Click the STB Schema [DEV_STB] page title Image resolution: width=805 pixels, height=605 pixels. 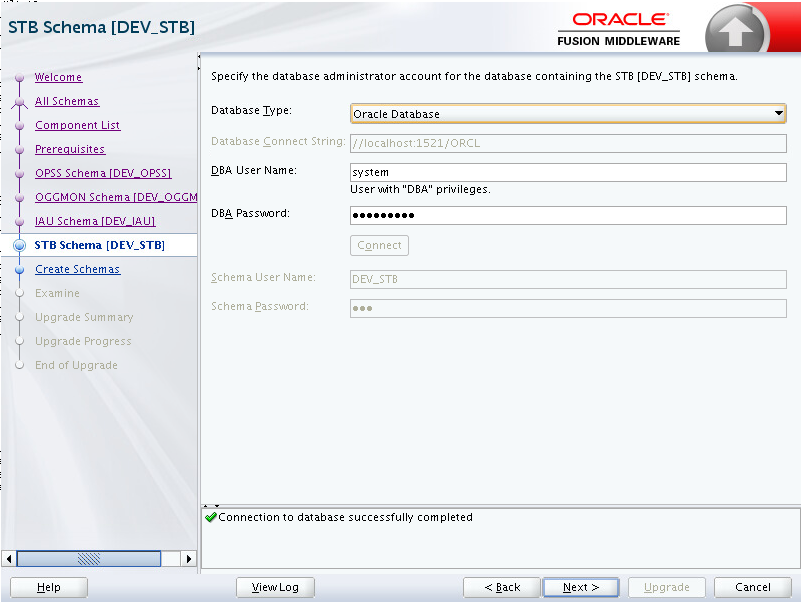[102, 27]
